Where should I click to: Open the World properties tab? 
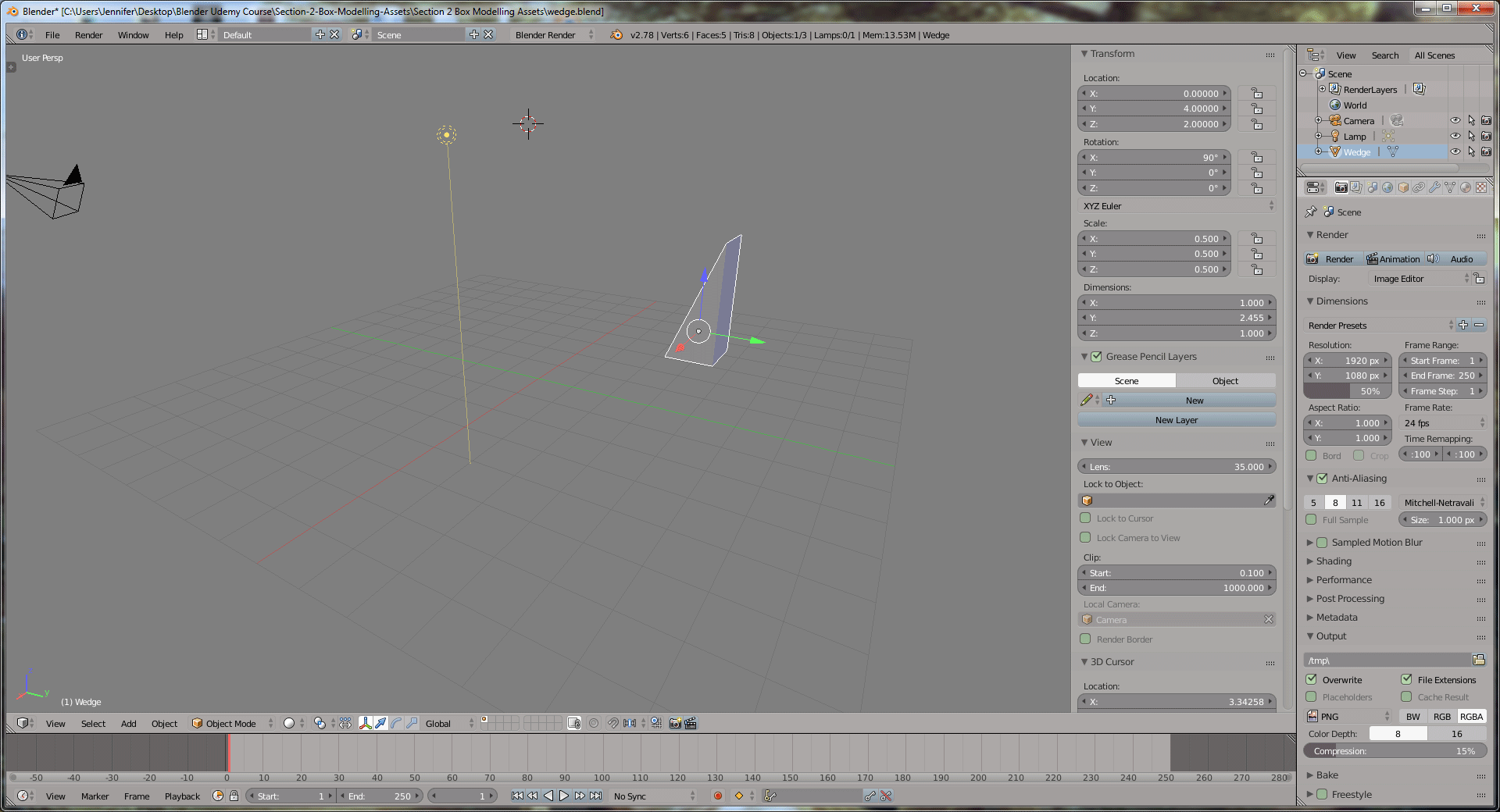[x=1387, y=187]
